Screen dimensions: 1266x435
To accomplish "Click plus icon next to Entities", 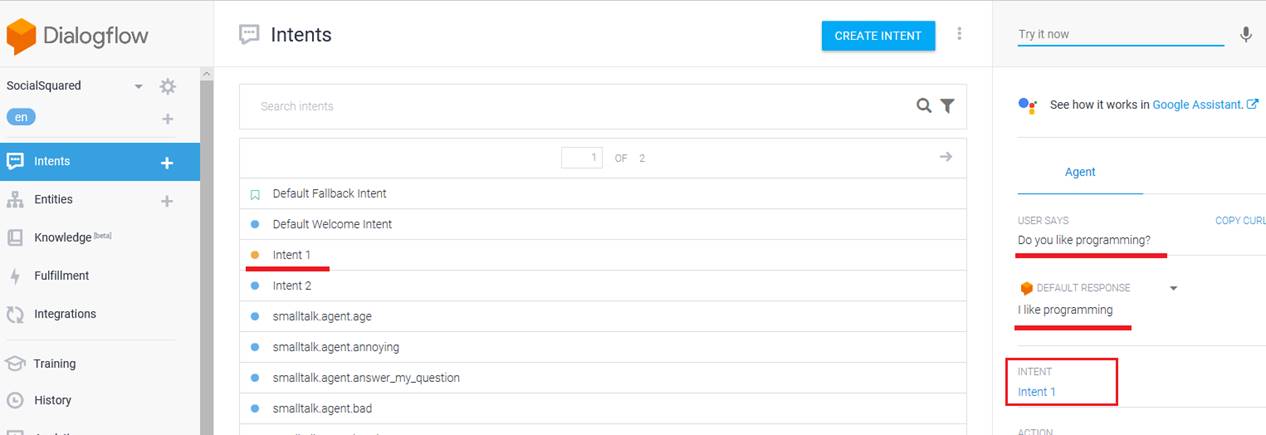I will (x=167, y=201).
